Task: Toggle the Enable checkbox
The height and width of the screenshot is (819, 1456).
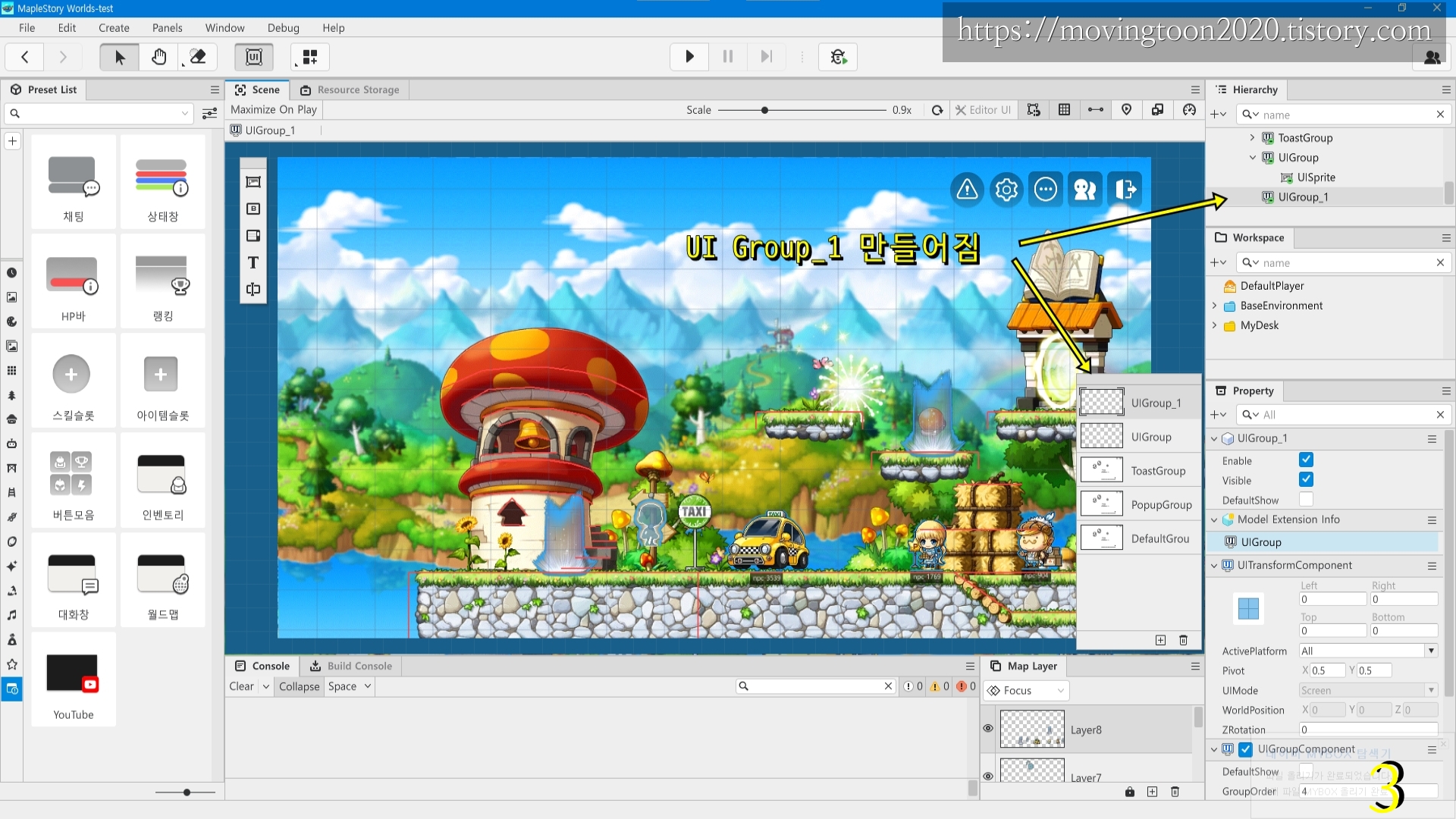Action: [1306, 460]
